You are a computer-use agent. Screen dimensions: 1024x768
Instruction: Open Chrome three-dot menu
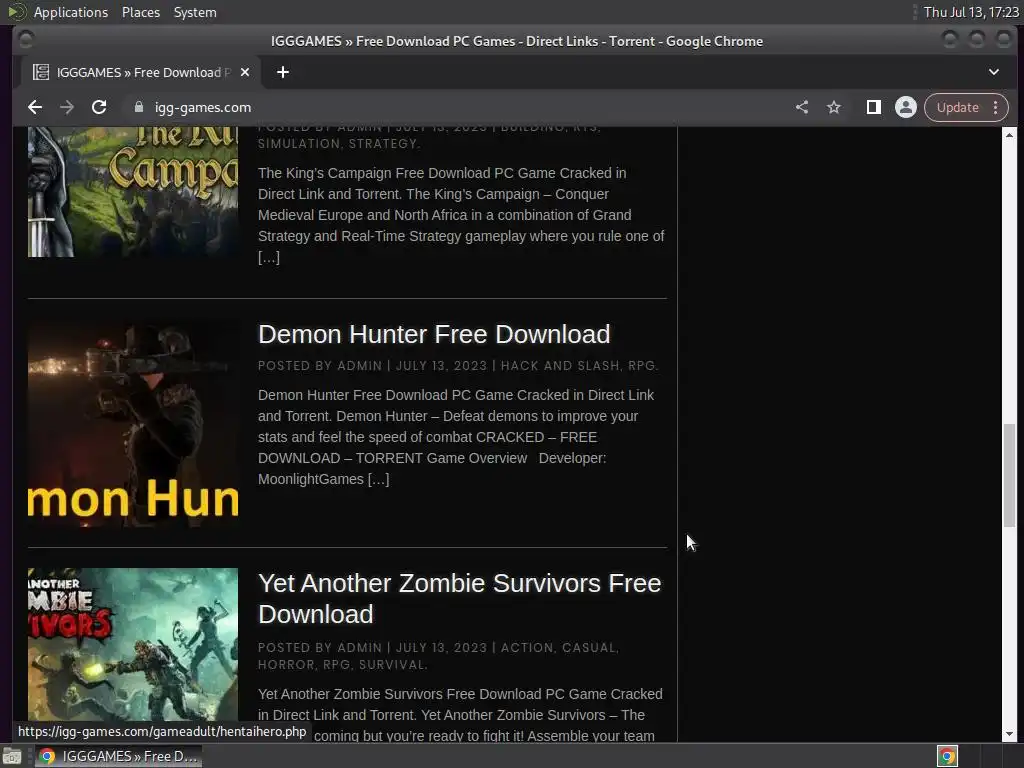pyautogui.click(x=995, y=107)
